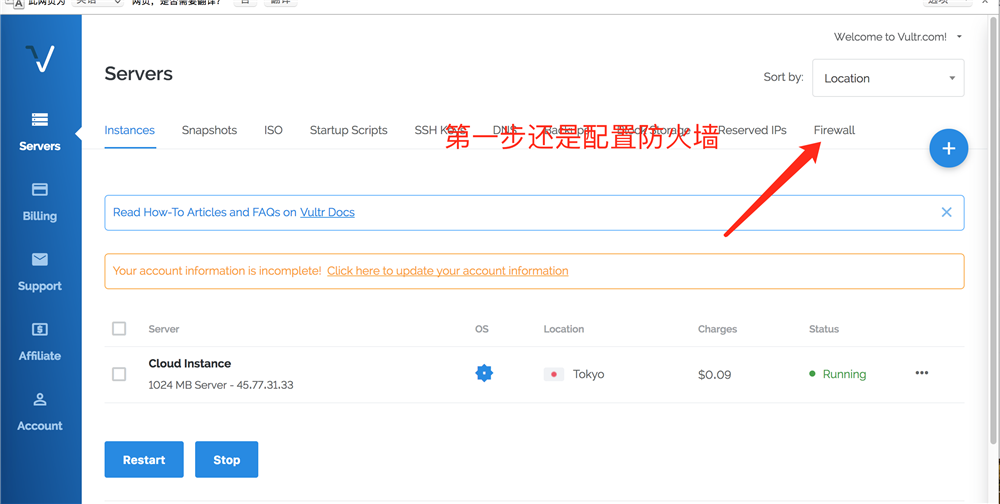The image size is (1000, 504).
Task: Click the Status column header
Action: 824,329
